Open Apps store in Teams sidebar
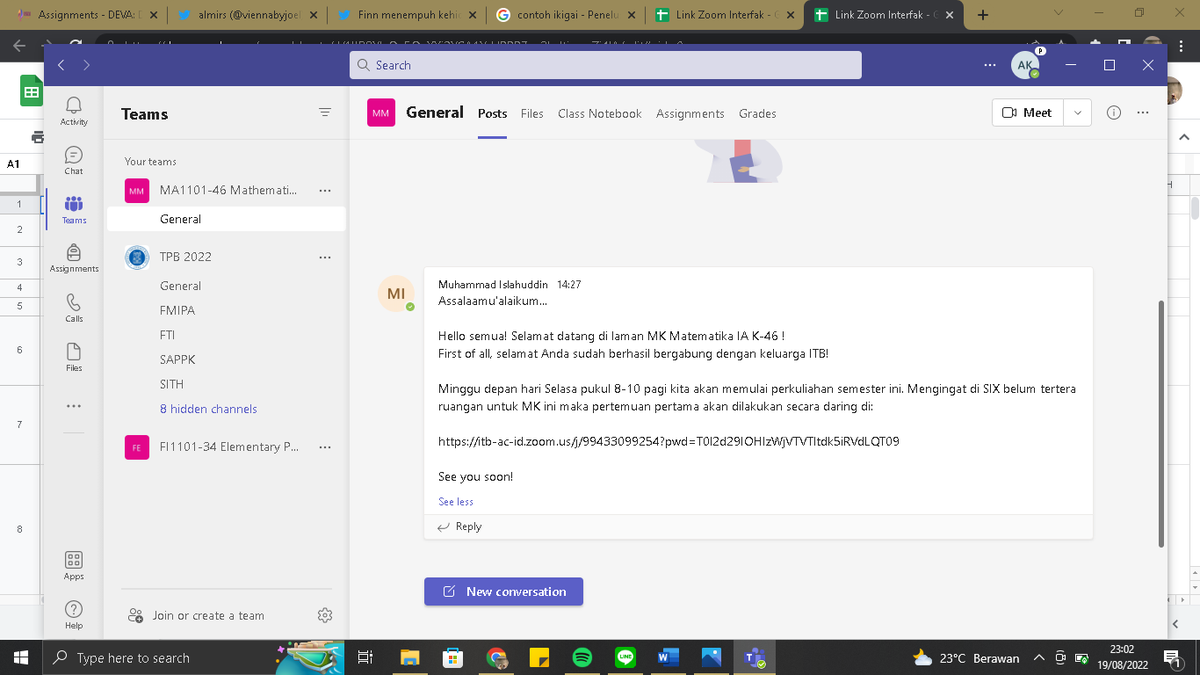 click(74, 565)
